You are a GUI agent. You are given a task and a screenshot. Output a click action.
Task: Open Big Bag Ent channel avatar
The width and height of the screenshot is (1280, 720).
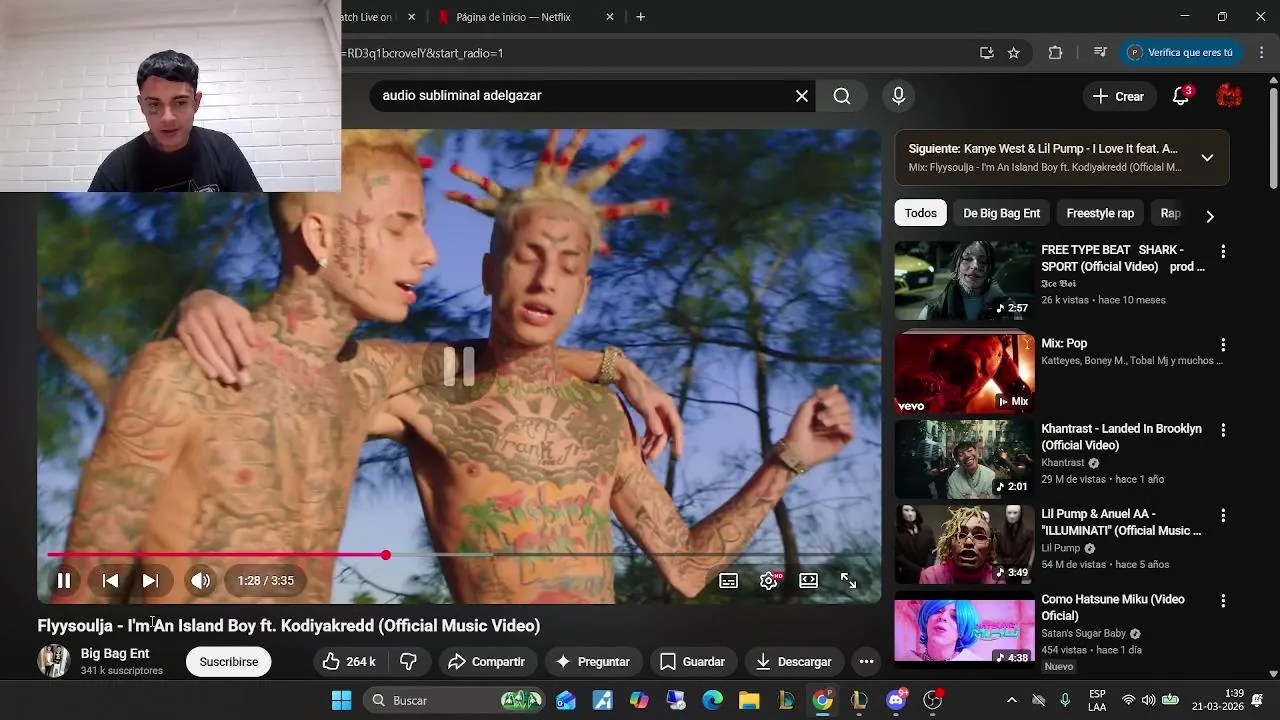(53, 661)
